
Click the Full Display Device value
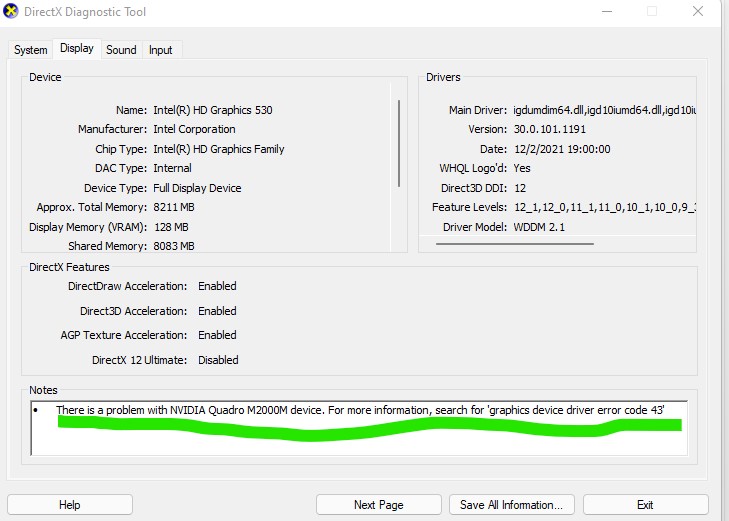click(x=197, y=188)
